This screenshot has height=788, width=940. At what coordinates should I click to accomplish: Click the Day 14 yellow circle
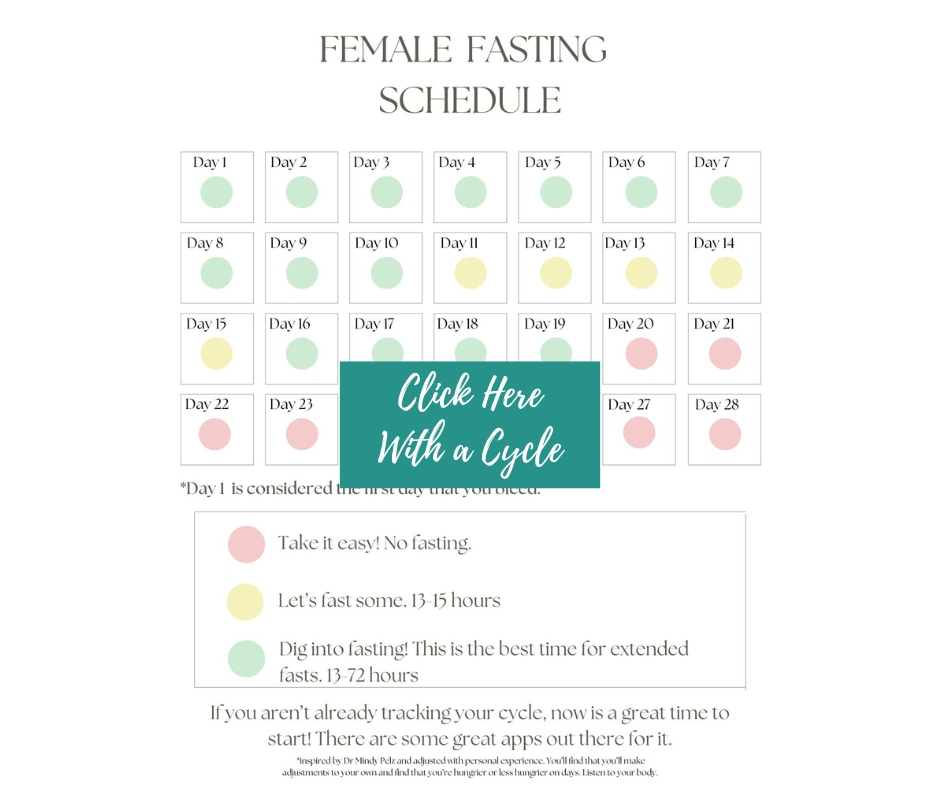click(x=726, y=273)
